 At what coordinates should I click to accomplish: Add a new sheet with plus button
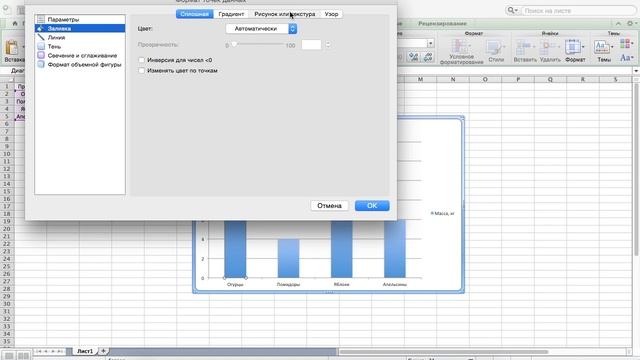pyautogui.click(x=103, y=351)
